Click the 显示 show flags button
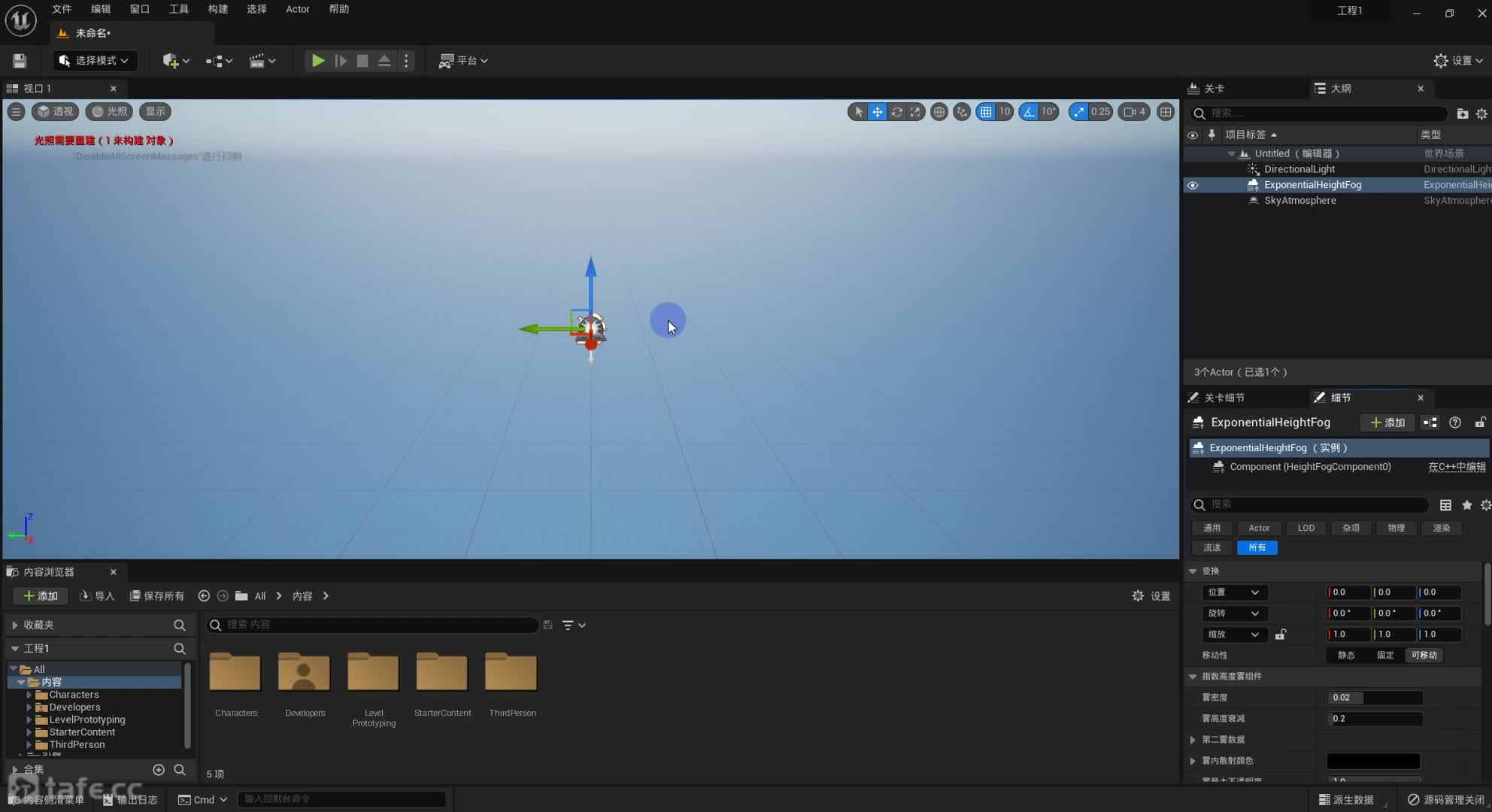Image resolution: width=1492 pixels, height=812 pixels. click(x=156, y=112)
